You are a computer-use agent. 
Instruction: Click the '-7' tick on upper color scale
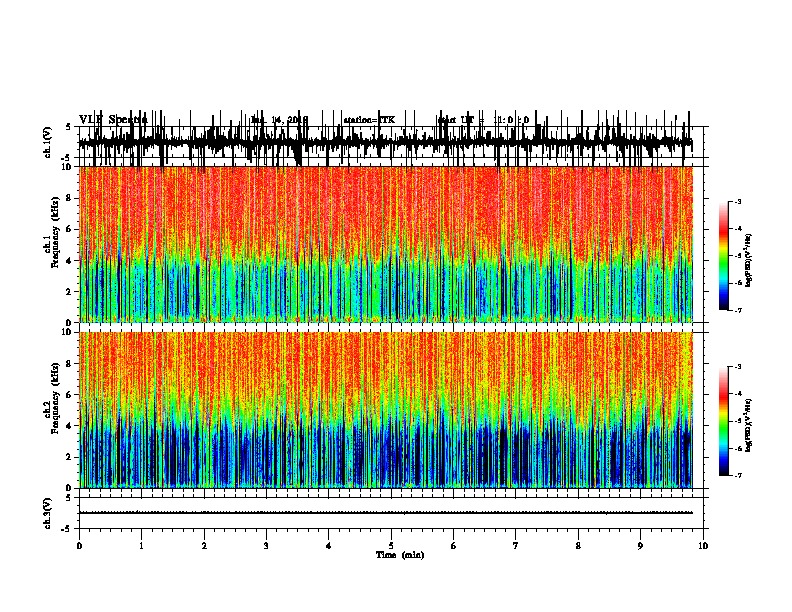coord(738,310)
